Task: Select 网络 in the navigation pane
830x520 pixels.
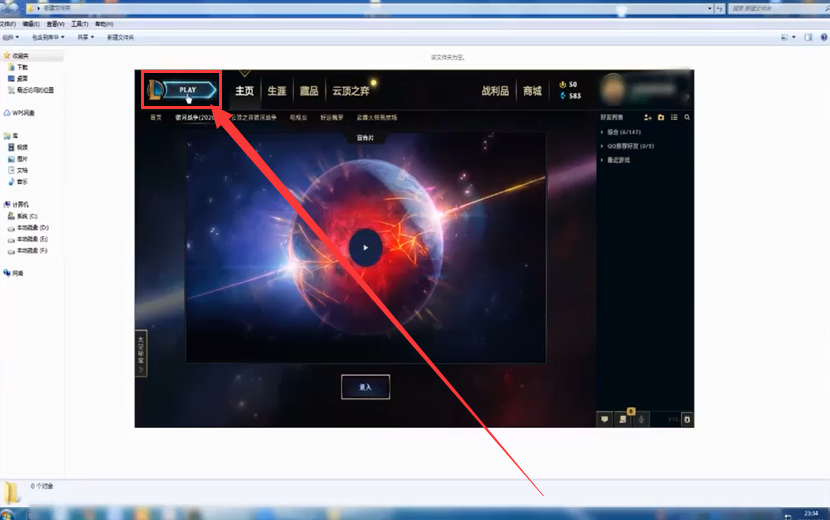Action: (x=17, y=274)
